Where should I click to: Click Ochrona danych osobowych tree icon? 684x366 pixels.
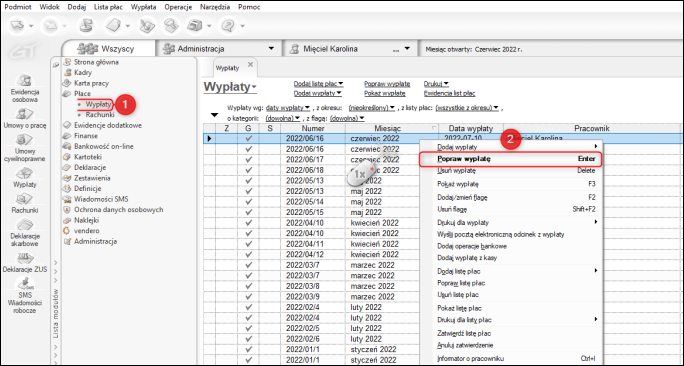67,209
